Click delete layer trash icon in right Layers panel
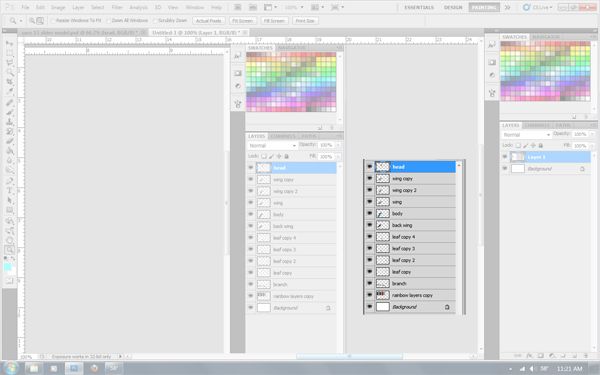Image resolution: width=600 pixels, height=375 pixels. click(x=585, y=355)
